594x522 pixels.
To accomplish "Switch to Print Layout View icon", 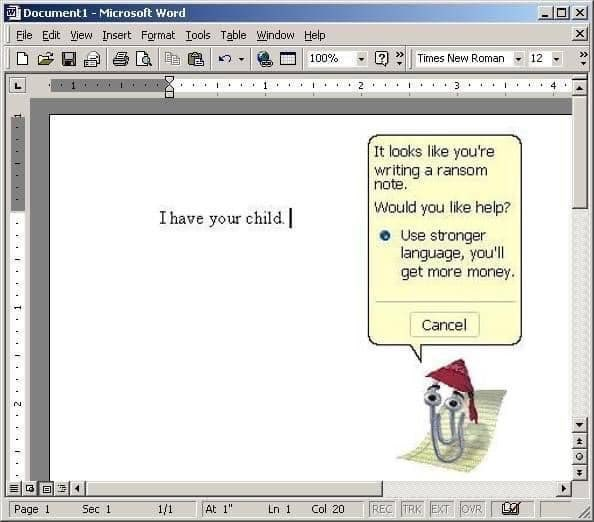I will click(47, 489).
